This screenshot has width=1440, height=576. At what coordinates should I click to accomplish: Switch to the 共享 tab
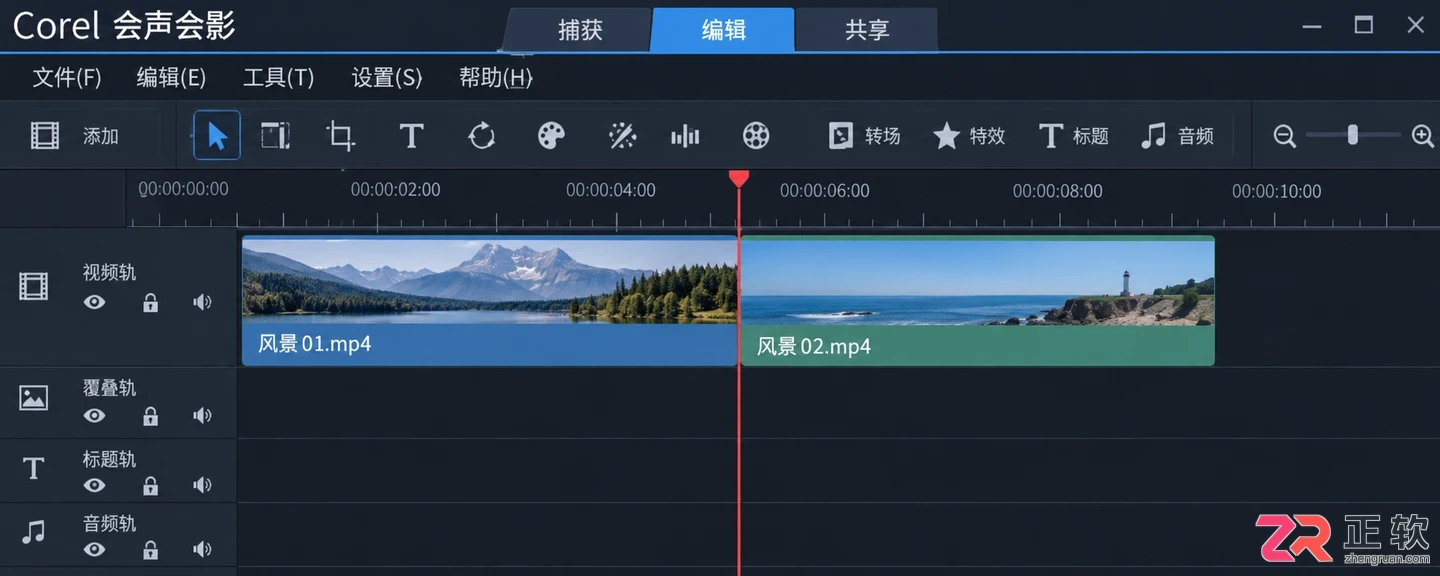[x=866, y=30]
